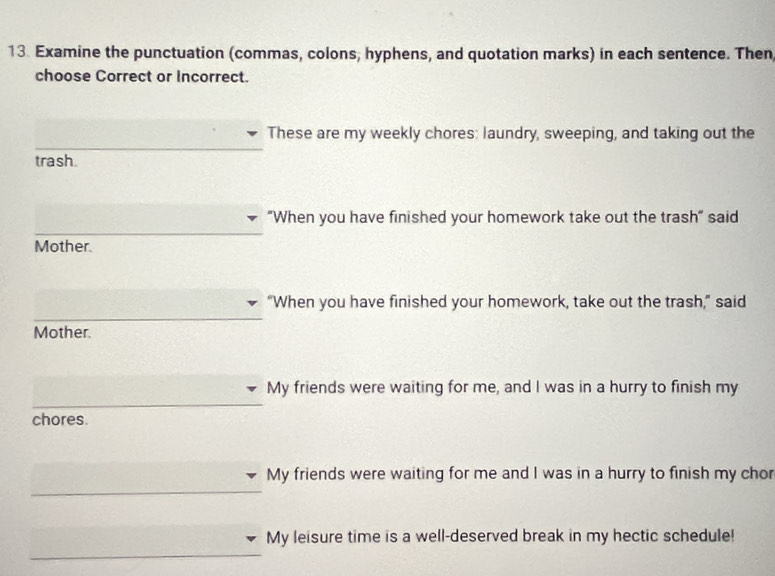Expand dropdown for 'waiting for me and' sentence
This screenshot has height=576, width=775.
148,476
